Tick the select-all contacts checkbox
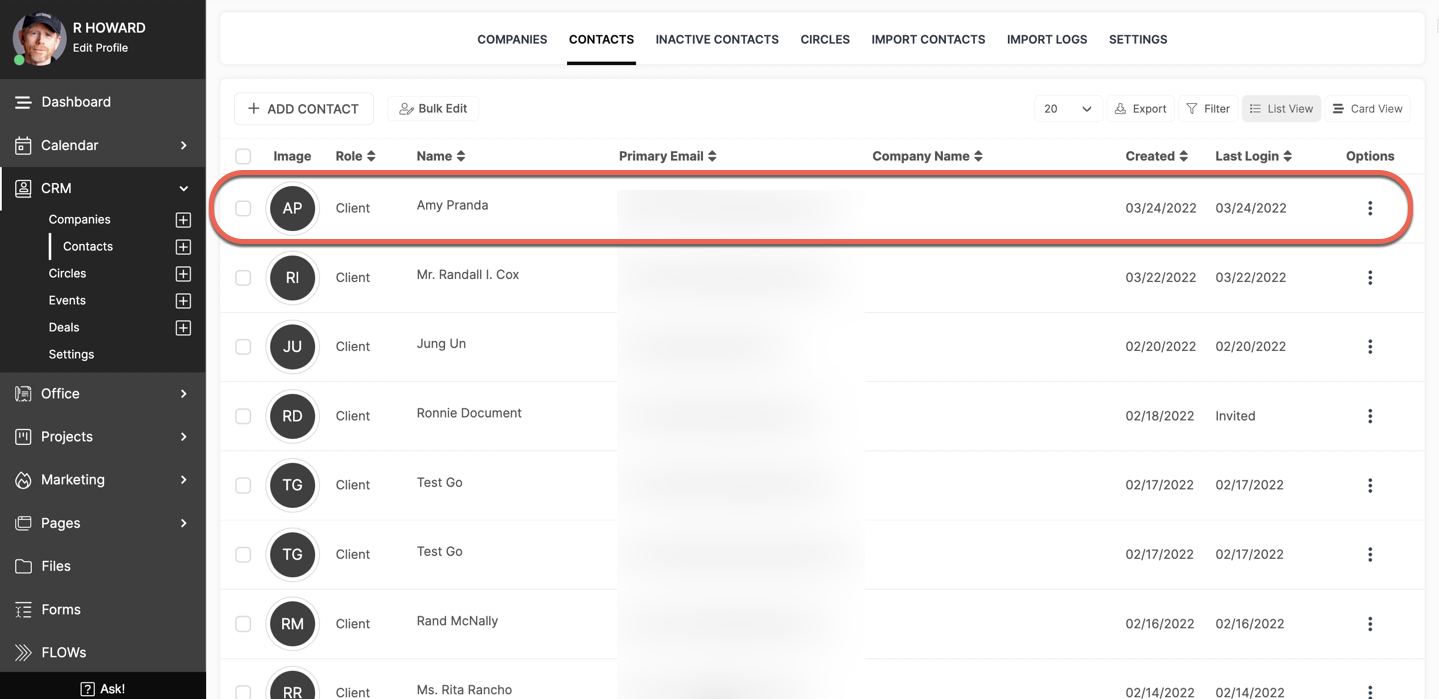The image size is (1439, 699). pyautogui.click(x=243, y=156)
